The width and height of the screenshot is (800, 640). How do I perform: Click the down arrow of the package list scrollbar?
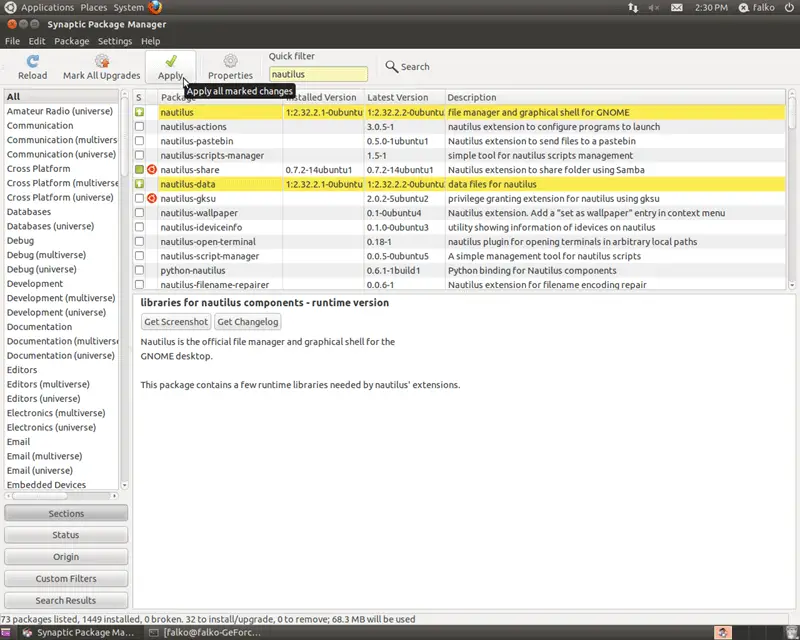click(792, 285)
